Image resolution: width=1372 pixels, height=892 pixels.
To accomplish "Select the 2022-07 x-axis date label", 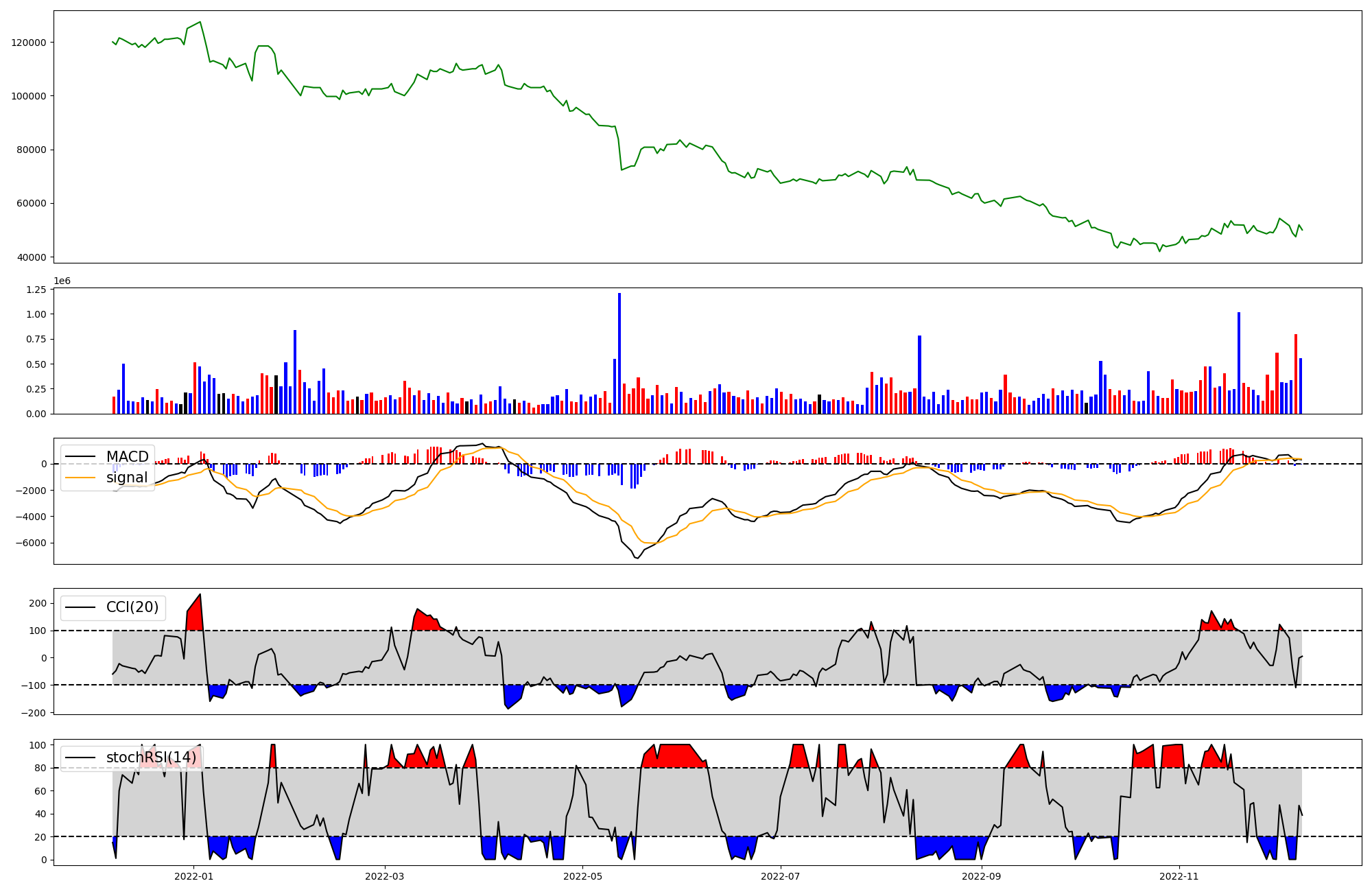I will point(781,876).
